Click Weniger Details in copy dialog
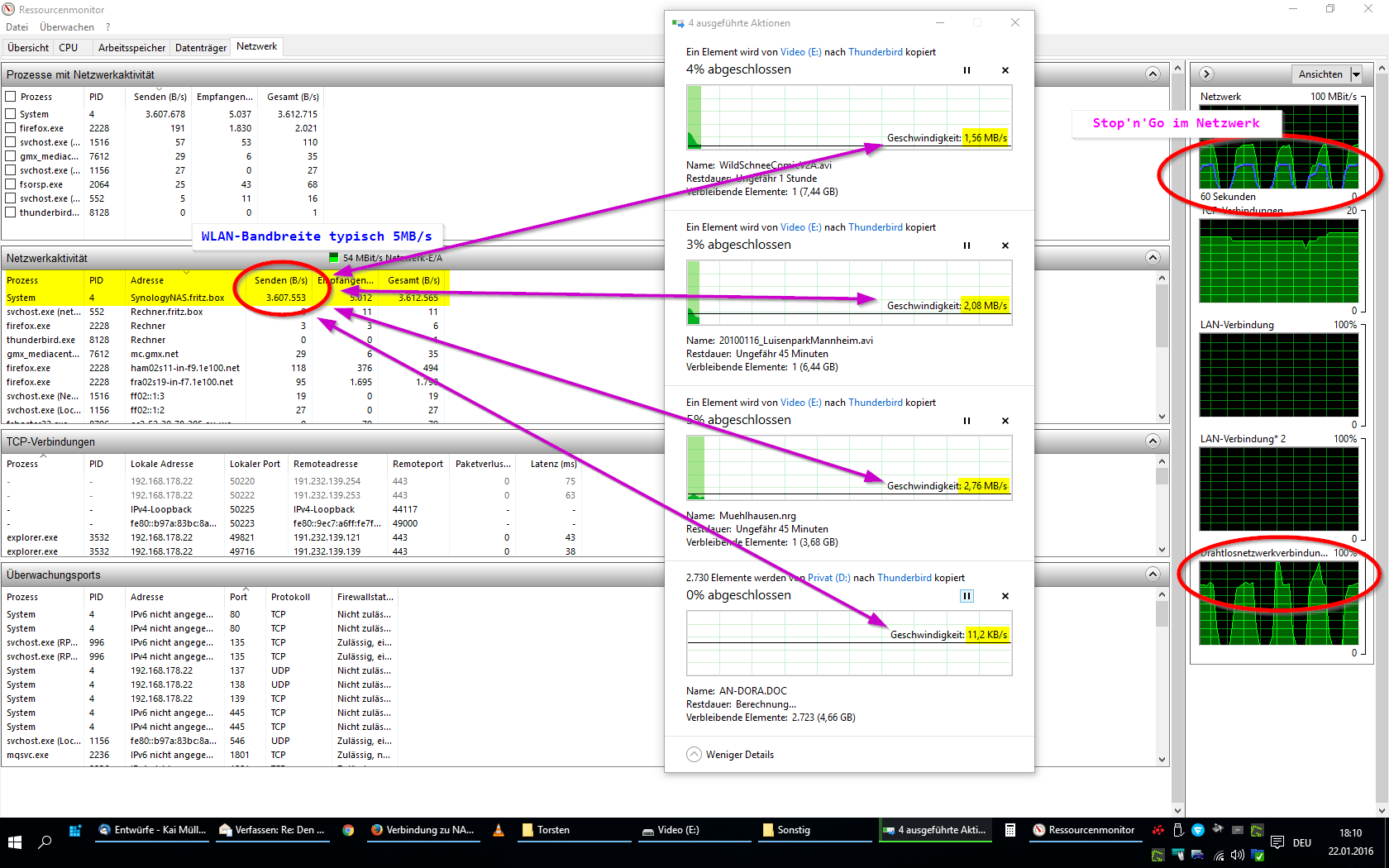 click(x=739, y=755)
